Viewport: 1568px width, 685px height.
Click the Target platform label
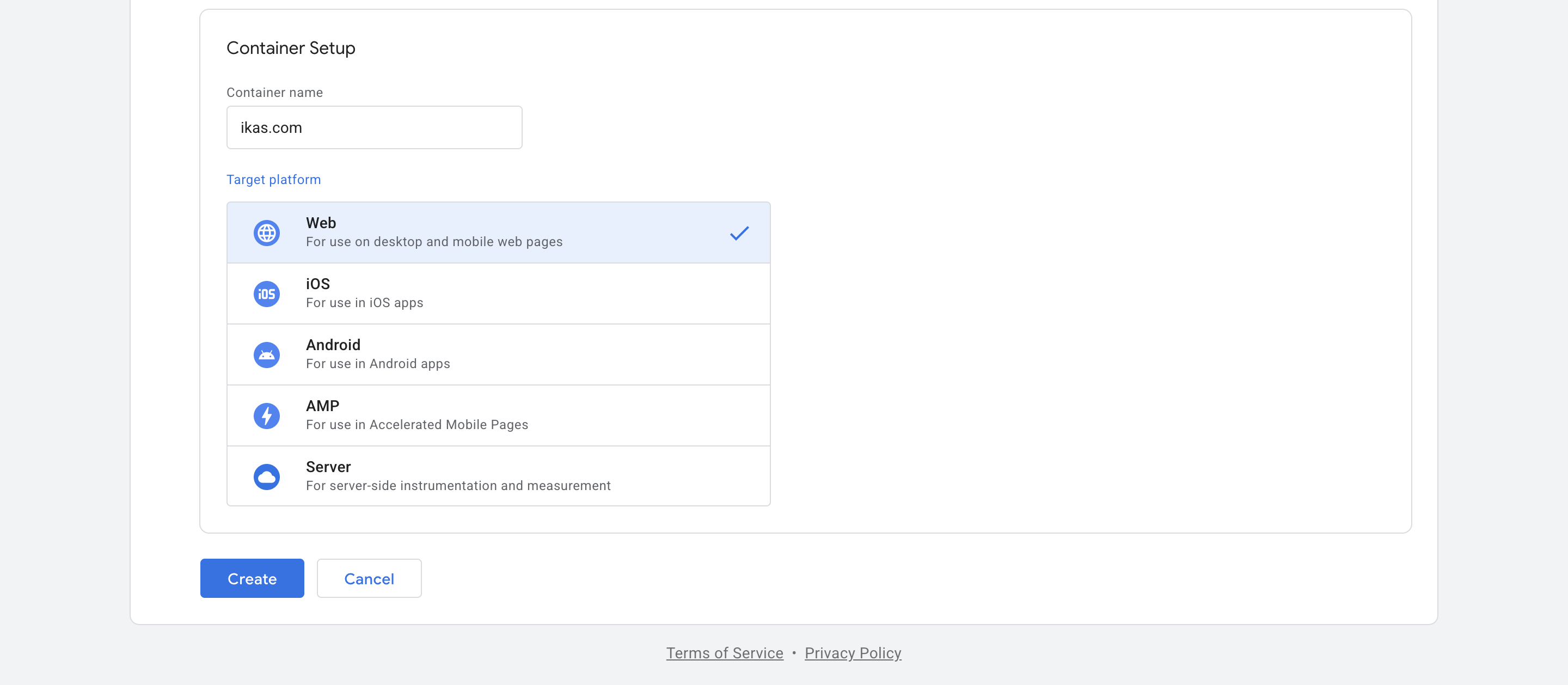273,180
